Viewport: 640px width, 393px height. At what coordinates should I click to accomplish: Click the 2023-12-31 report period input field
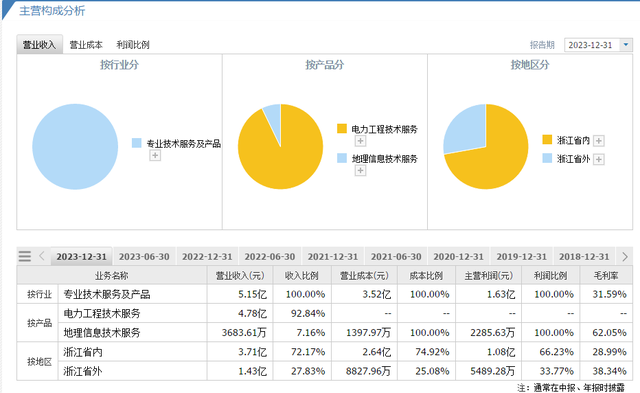(592, 45)
